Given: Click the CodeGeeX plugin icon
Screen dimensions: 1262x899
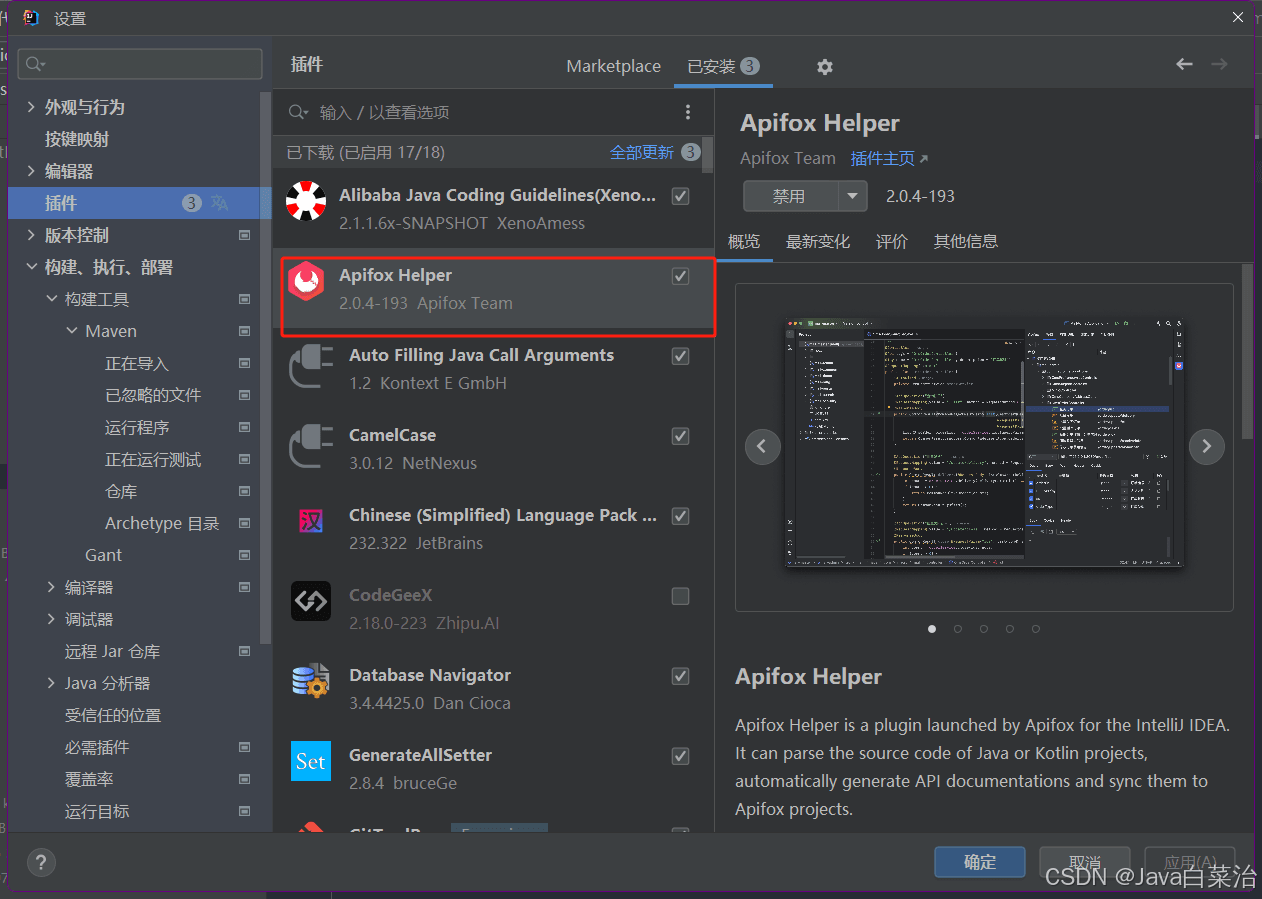Looking at the screenshot, I should point(311,600).
